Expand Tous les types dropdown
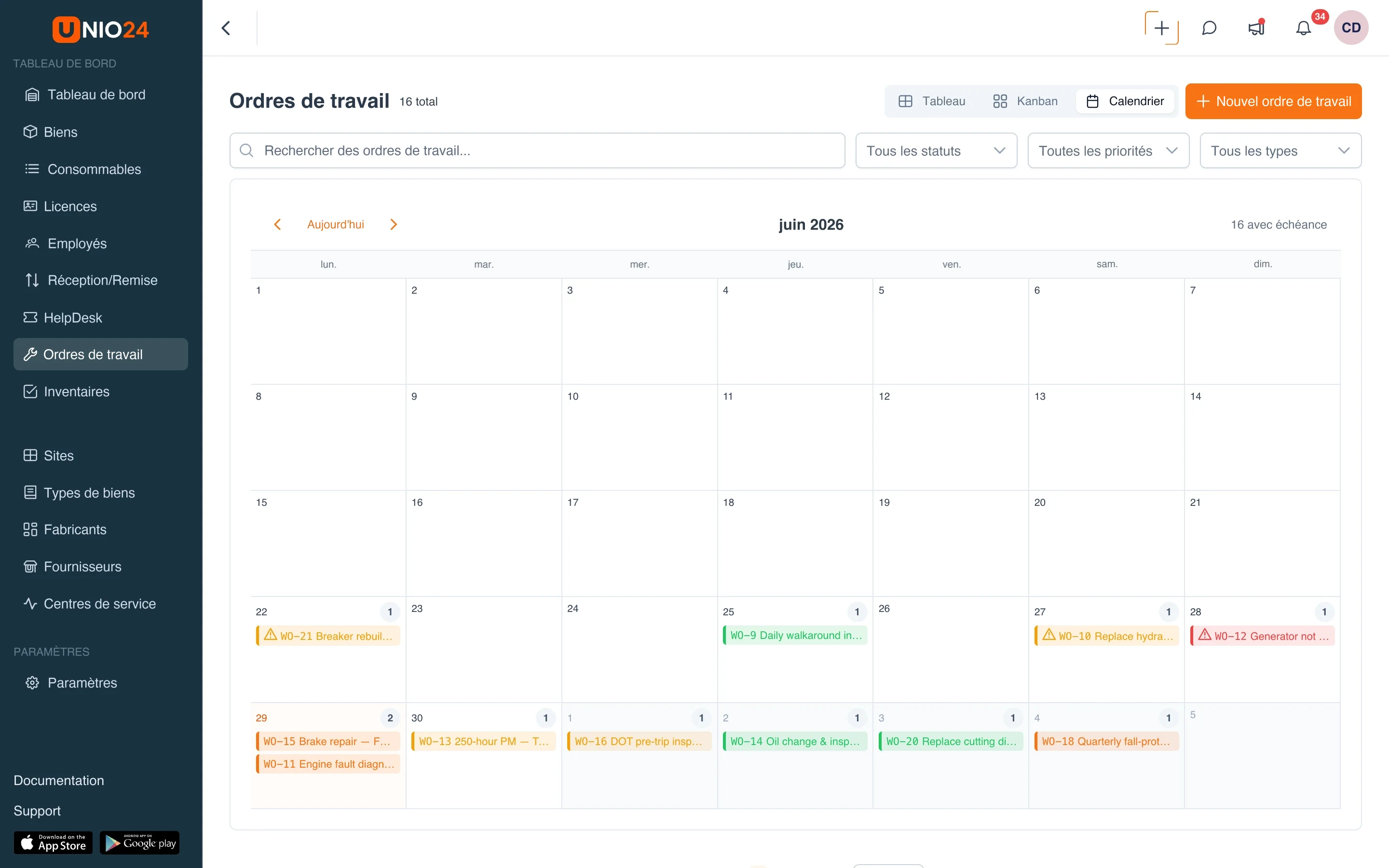 [x=1280, y=150]
